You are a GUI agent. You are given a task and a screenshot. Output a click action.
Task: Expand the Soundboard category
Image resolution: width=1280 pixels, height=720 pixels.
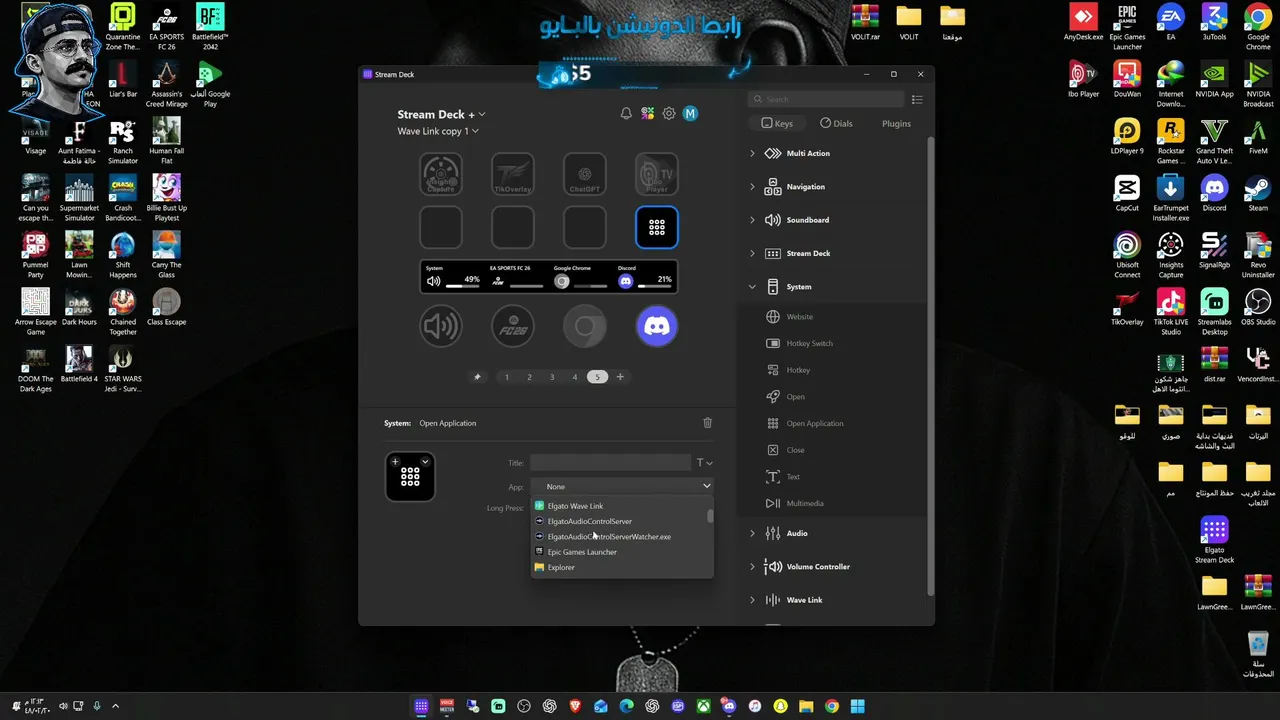coord(753,220)
